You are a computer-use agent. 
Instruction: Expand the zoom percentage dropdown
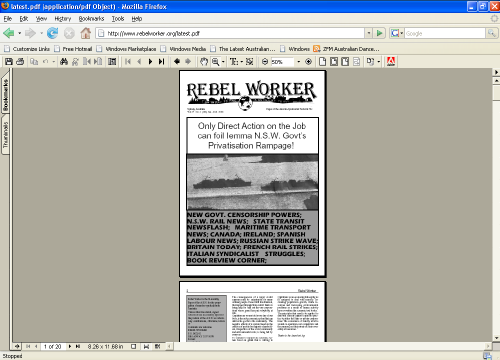pos(299,62)
